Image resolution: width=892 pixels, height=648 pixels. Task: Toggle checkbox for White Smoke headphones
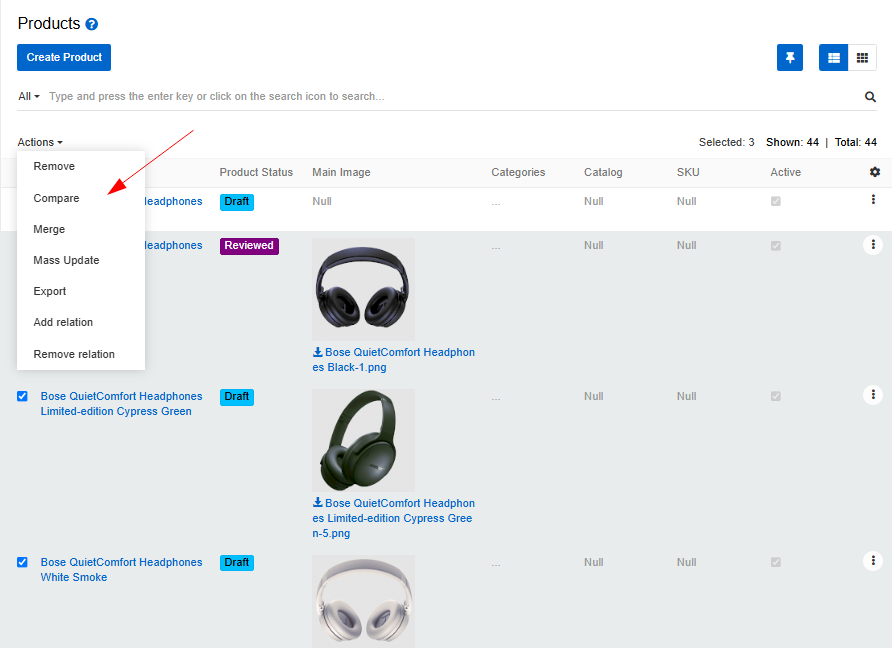point(22,562)
